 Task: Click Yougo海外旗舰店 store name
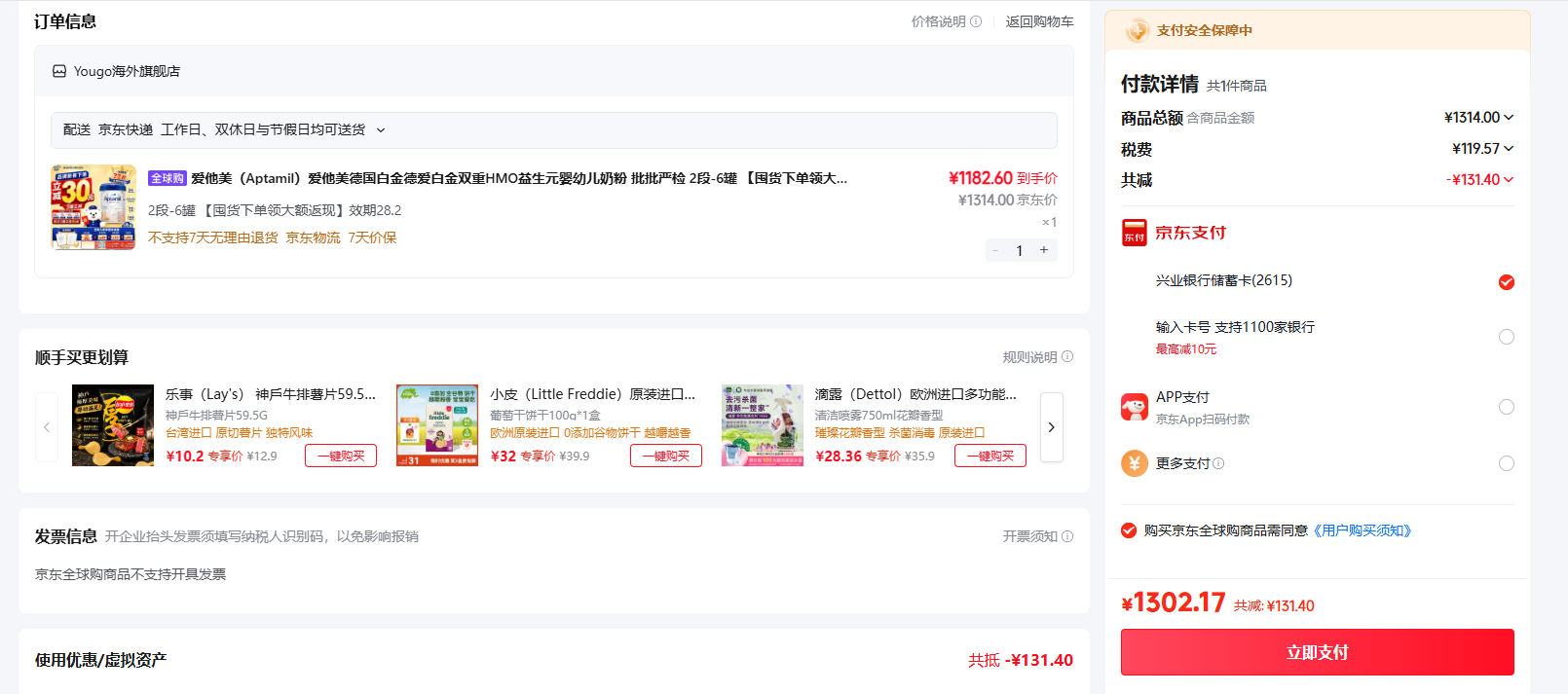point(127,71)
